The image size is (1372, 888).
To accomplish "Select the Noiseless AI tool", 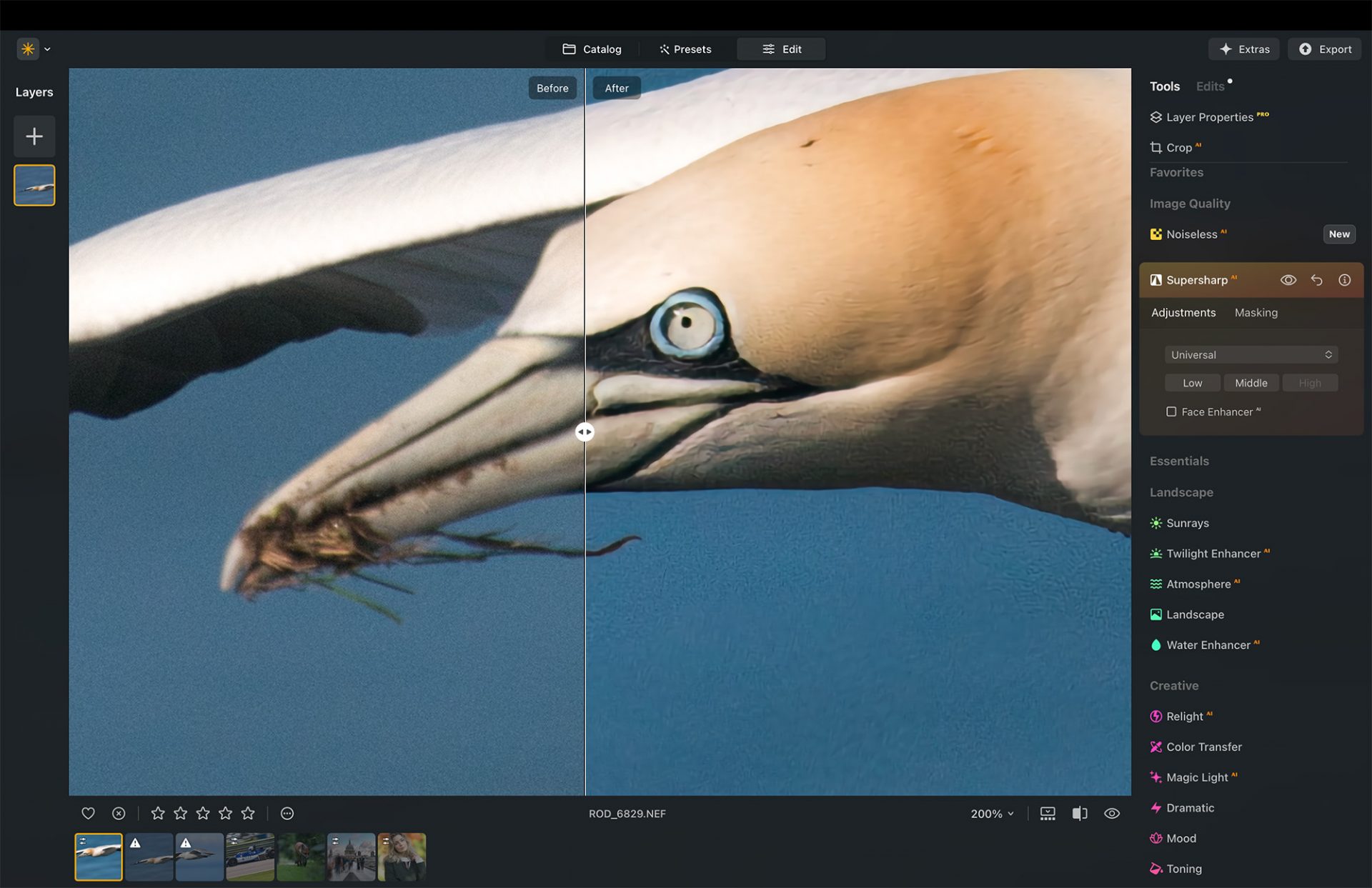I will pos(1193,234).
